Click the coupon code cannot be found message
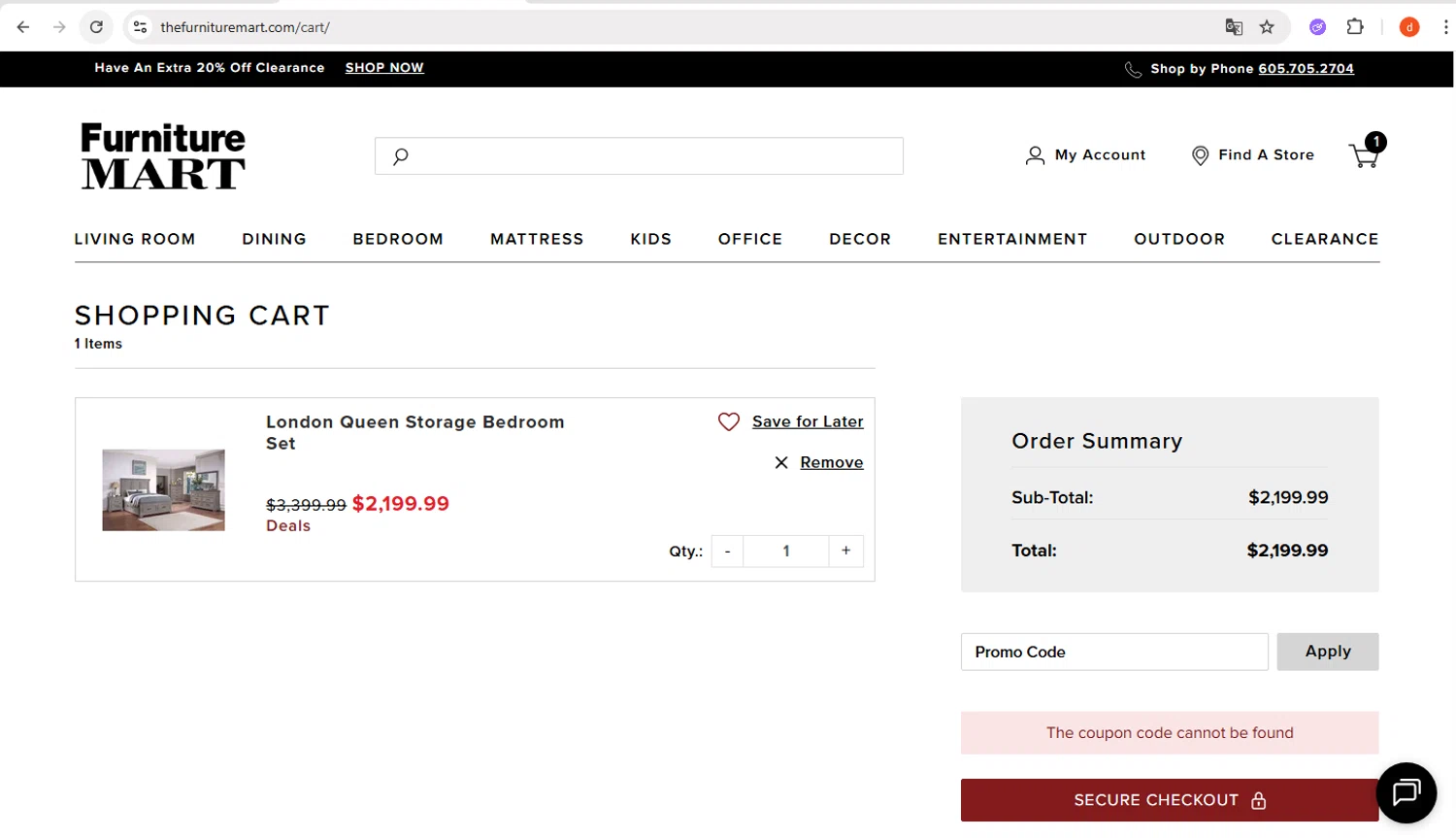 (x=1170, y=733)
